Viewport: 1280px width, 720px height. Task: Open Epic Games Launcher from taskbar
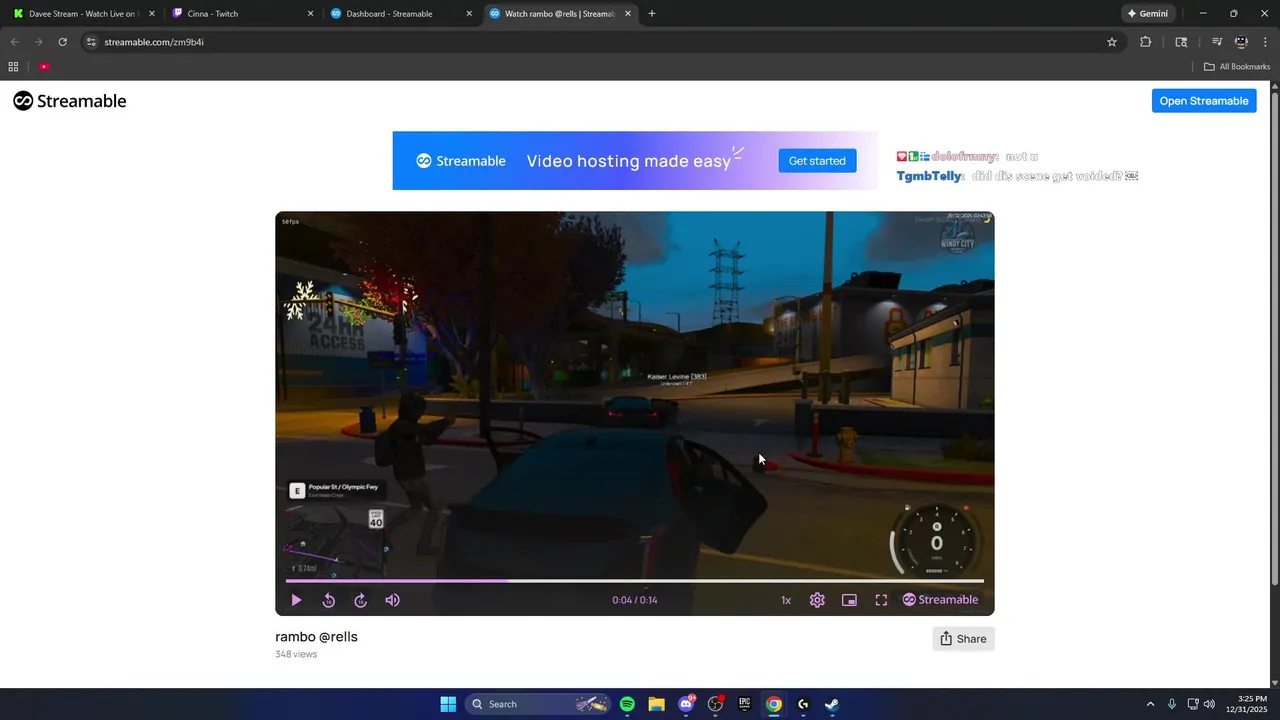point(744,704)
